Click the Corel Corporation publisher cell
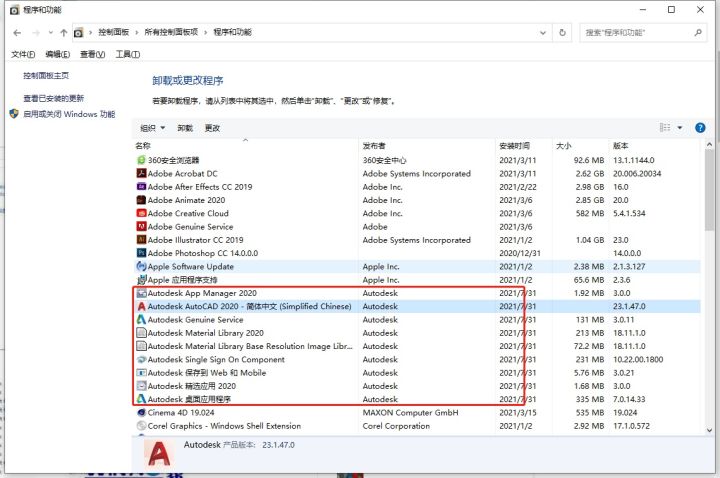Viewport: 720px width, 478px height. (x=396, y=426)
